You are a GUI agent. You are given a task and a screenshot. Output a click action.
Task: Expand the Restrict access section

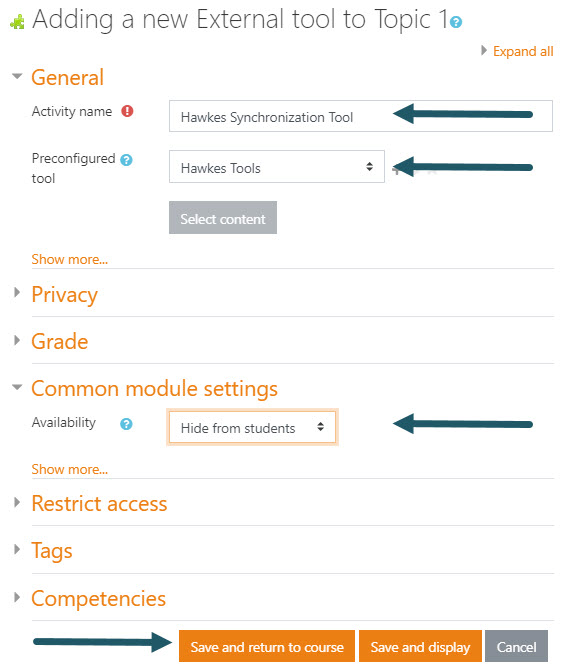coord(99,503)
